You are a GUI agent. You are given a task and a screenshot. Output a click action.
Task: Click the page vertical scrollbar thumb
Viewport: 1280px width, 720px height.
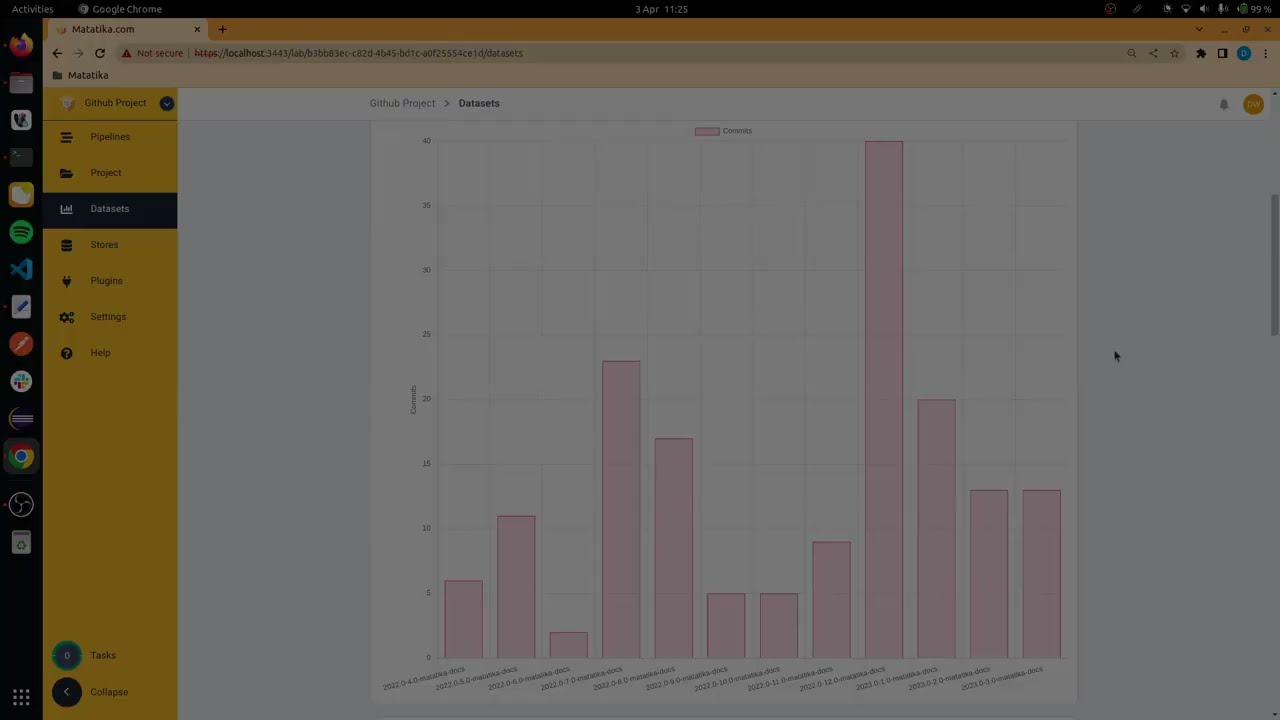click(1274, 265)
